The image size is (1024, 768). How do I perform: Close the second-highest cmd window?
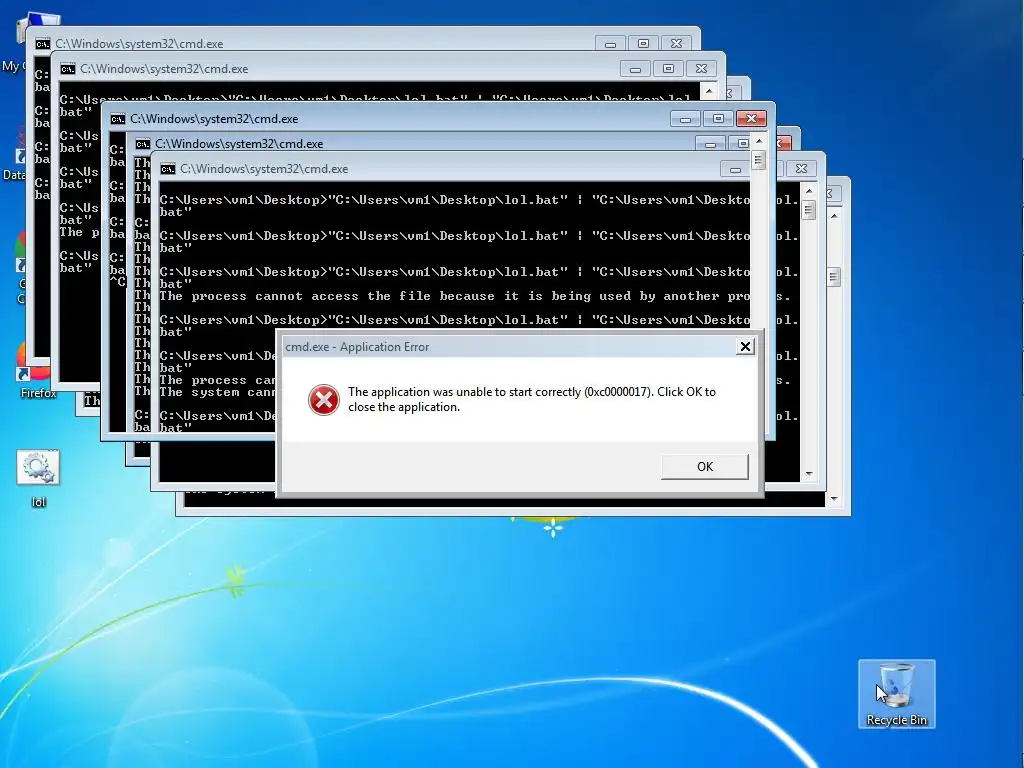[x=701, y=69]
